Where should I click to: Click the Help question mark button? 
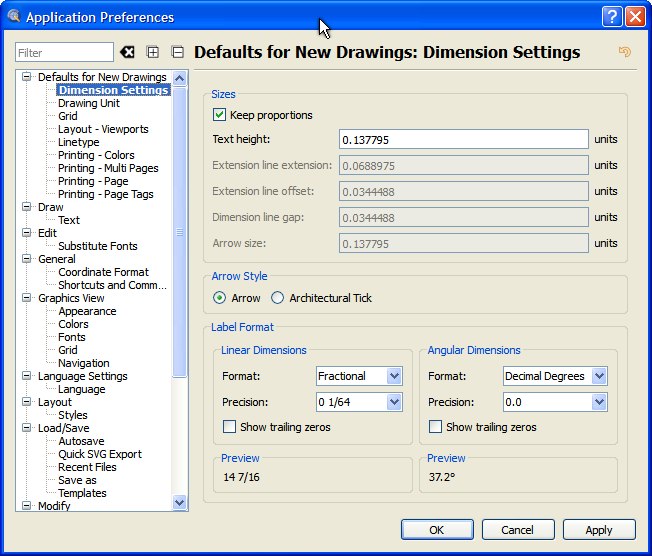point(612,17)
